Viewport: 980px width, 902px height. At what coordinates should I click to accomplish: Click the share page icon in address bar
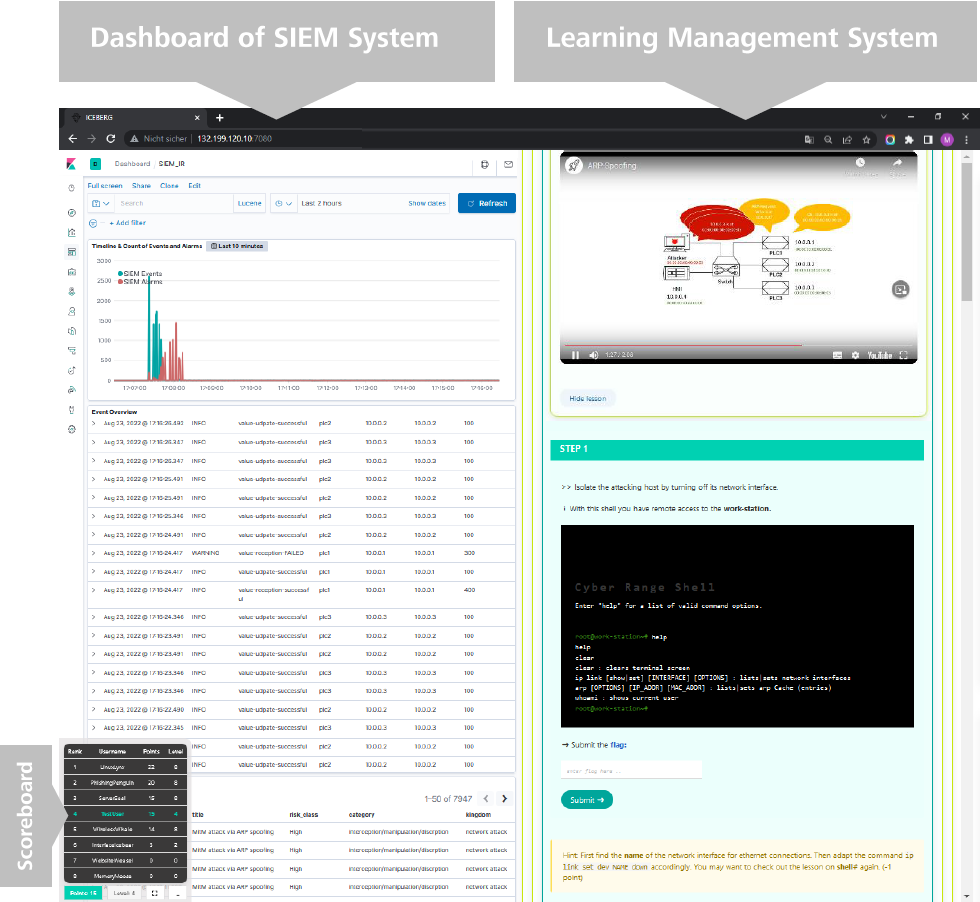(847, 139)
